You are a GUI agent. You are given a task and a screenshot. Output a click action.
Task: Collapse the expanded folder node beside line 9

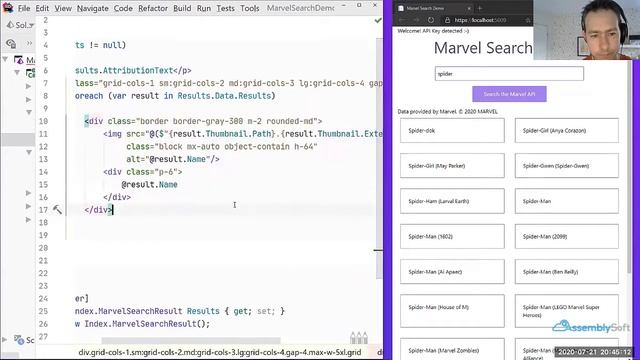(29, 112)
